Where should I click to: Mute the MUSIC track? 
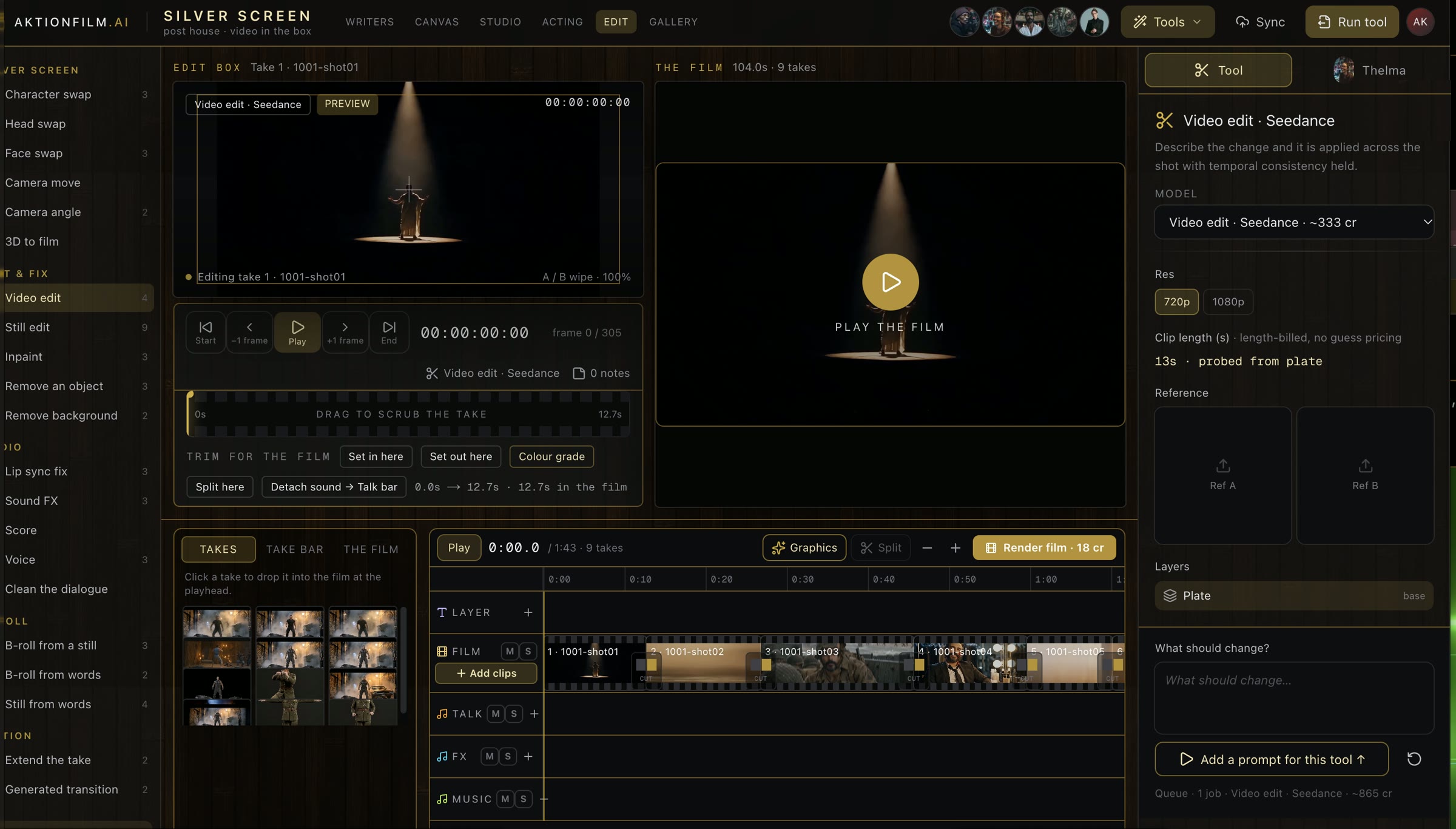[x=505, y=799]
